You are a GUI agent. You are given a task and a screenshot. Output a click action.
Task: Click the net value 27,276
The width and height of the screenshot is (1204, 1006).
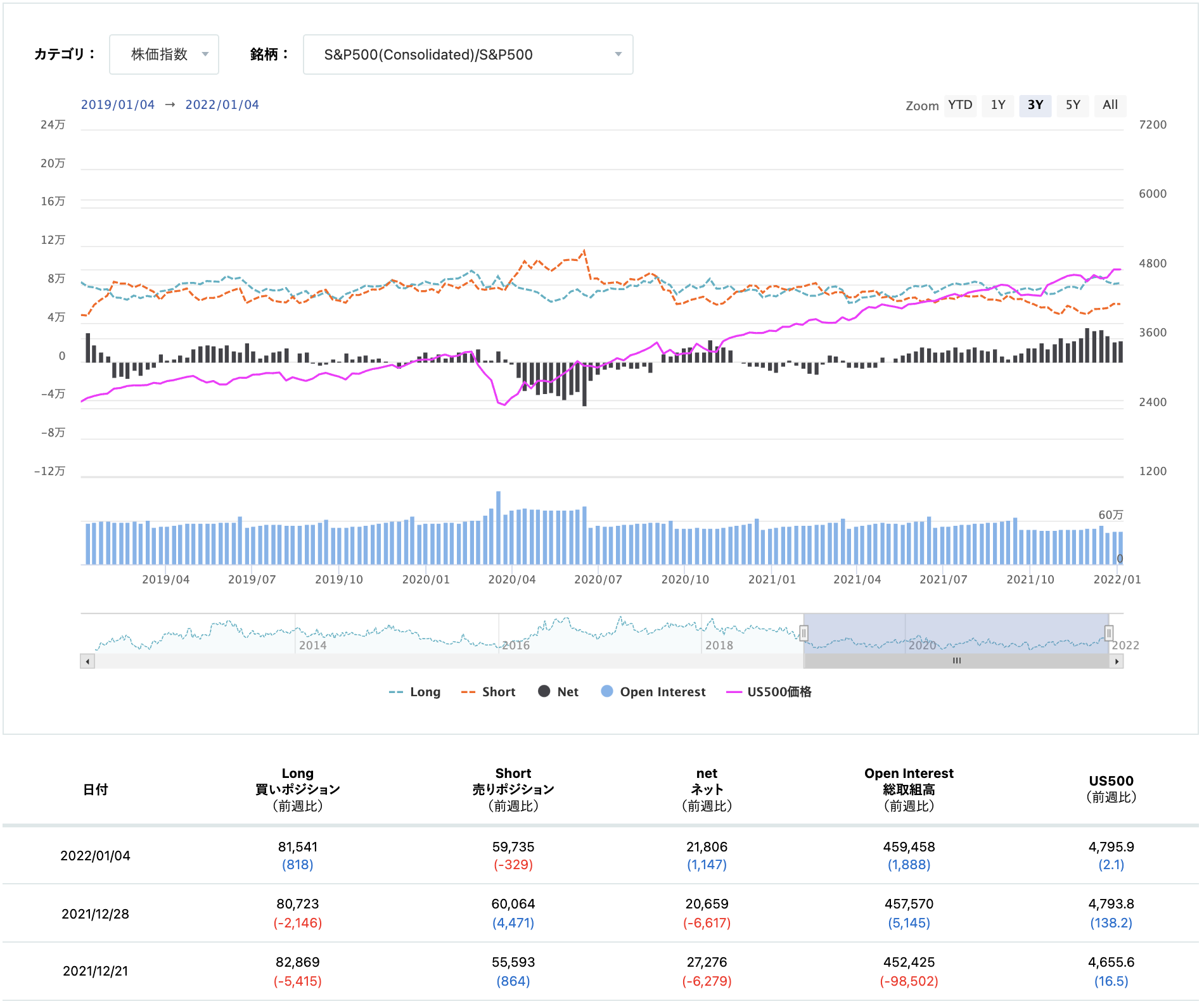pos(707,962)
